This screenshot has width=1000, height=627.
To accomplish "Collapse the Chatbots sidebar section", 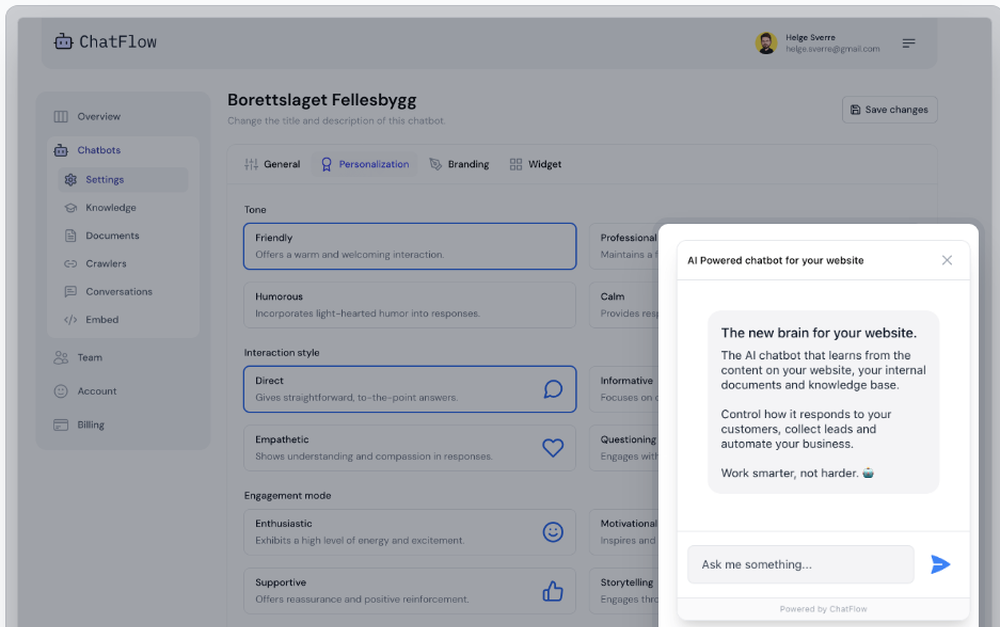I will point(99,150).
